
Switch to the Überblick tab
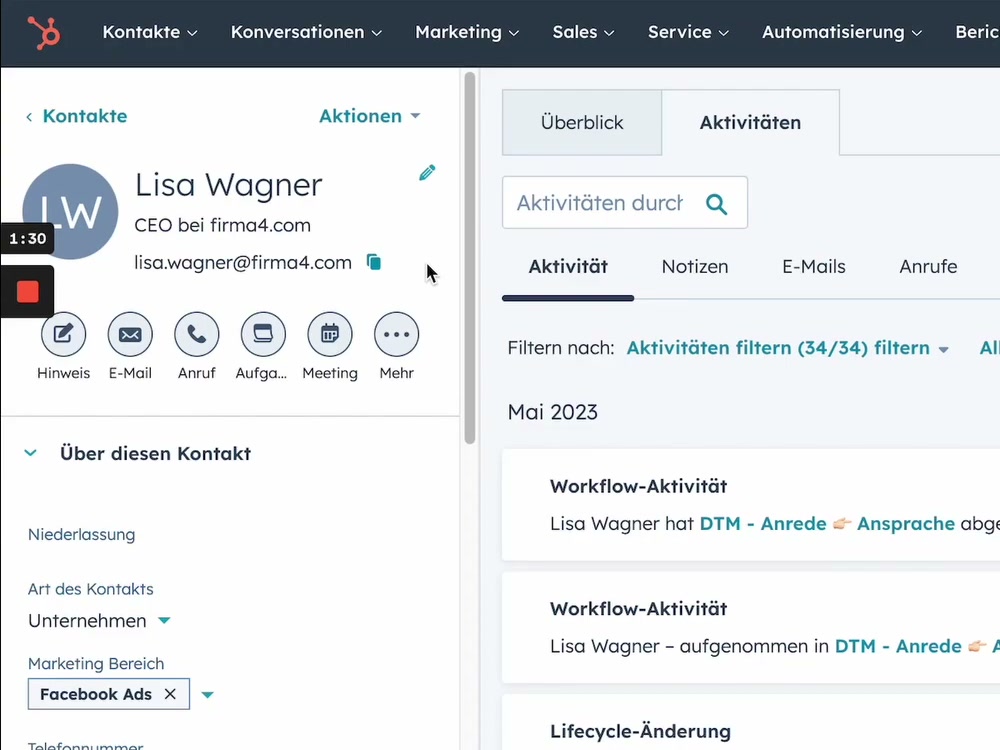pyautogui.click(x=581, y=122)
